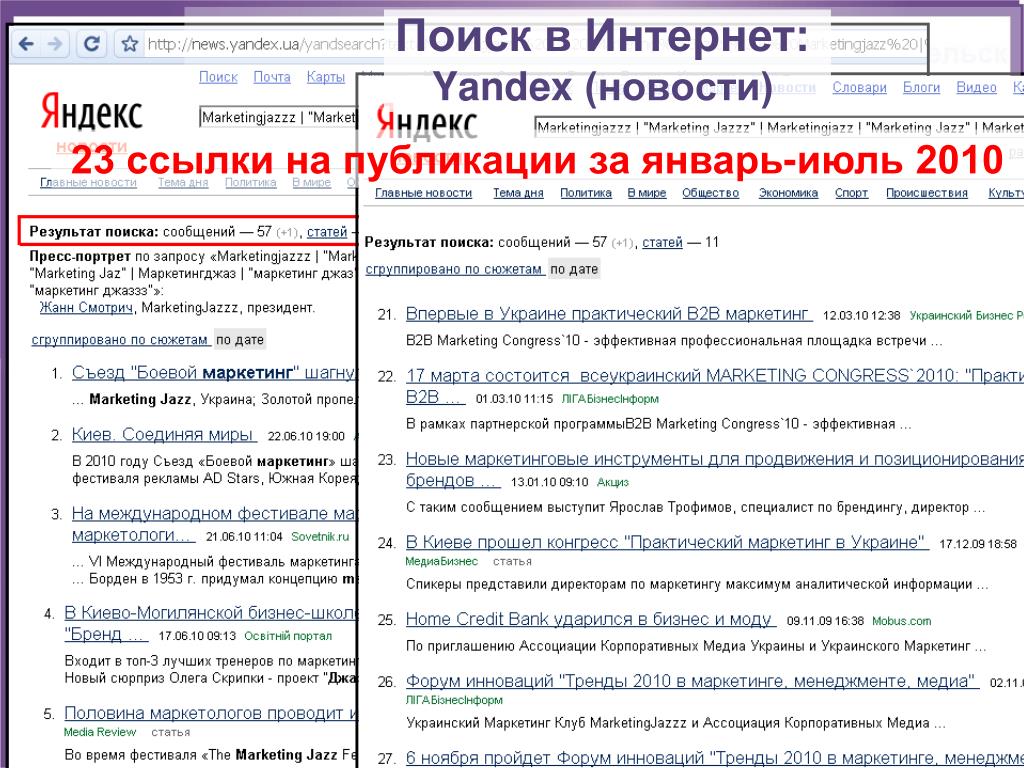Click по дате sort in the front window
1024x768 pixels.
pos(574,269)
